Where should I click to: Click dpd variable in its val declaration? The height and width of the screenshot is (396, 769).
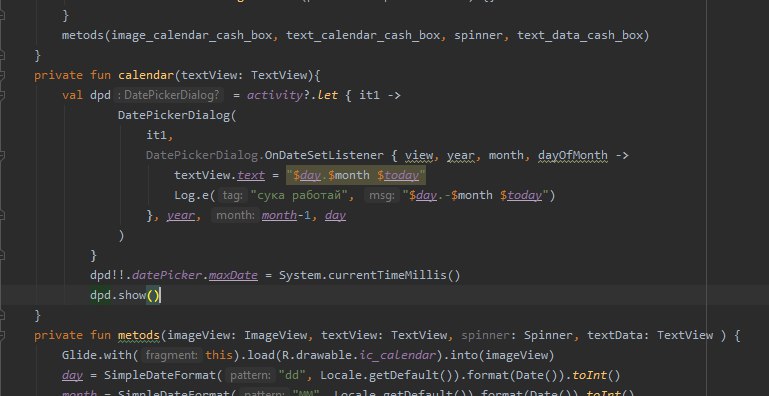pos(101,95)
